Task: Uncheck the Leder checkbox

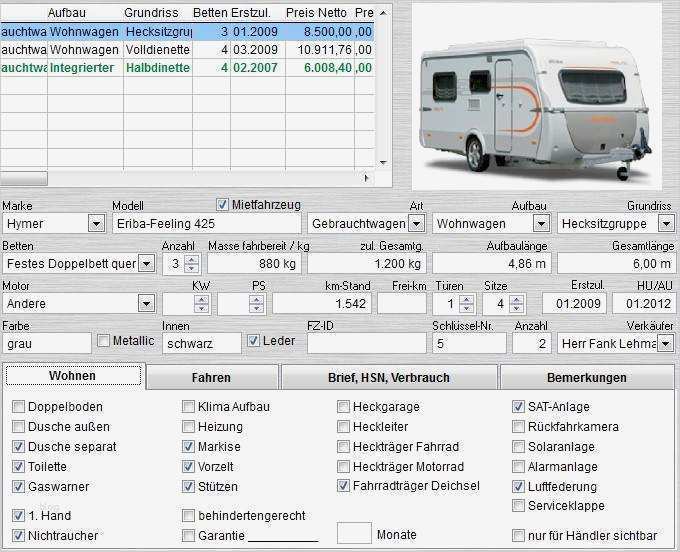Action: [253, 341]
